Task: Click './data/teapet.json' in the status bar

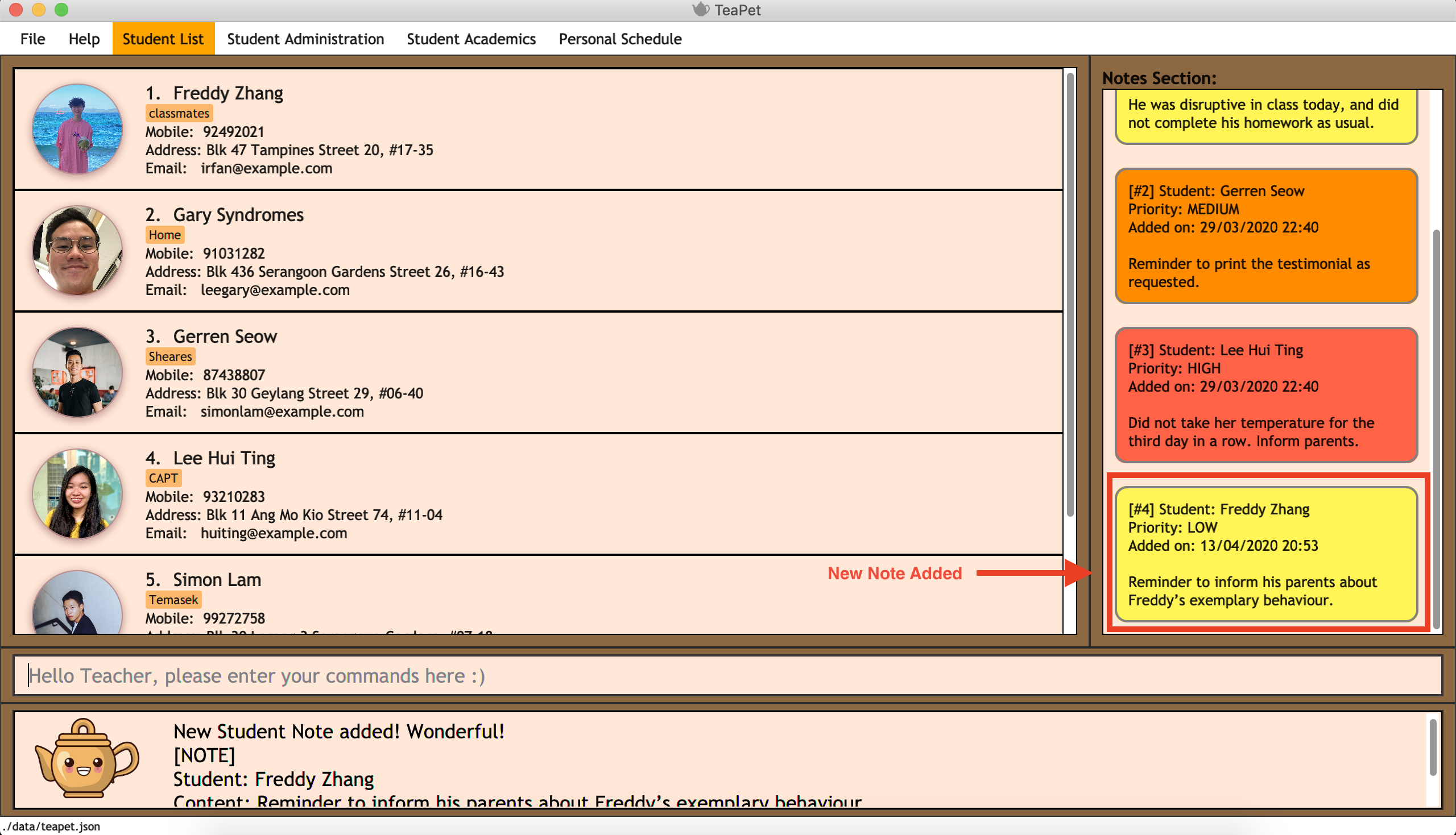Action: click(51, 826)
